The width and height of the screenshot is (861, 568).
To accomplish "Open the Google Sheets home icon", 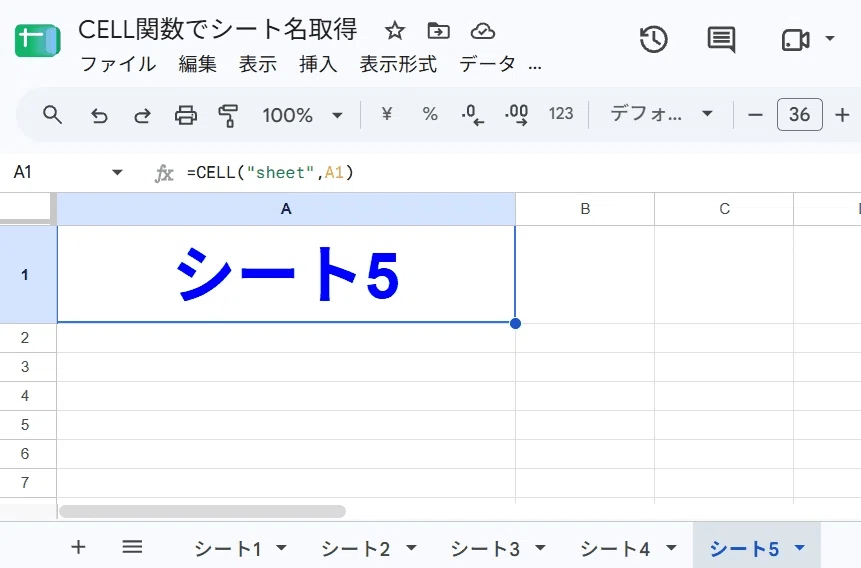I will 37,40.
